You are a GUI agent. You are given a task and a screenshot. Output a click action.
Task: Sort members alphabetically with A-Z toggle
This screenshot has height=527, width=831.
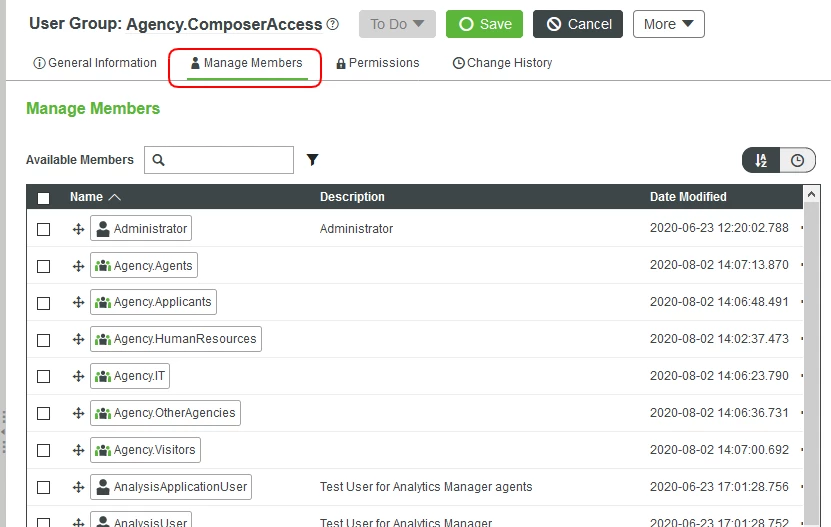pyautogui.click(x=761, y=160)
